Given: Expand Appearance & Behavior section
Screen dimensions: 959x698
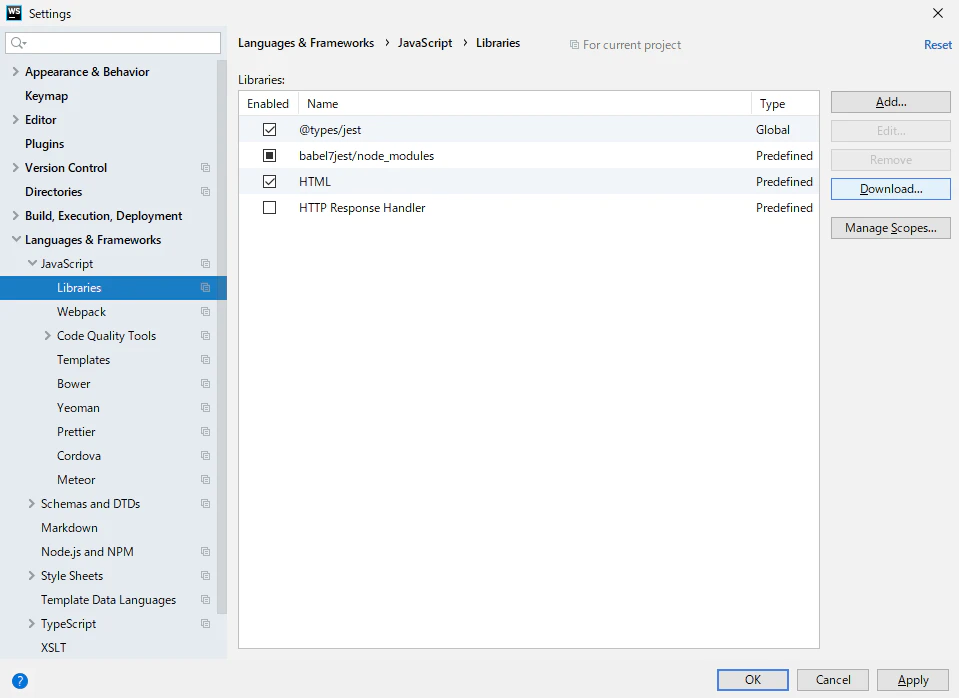Looking at the screenshot, I should [x=16, y=72].
